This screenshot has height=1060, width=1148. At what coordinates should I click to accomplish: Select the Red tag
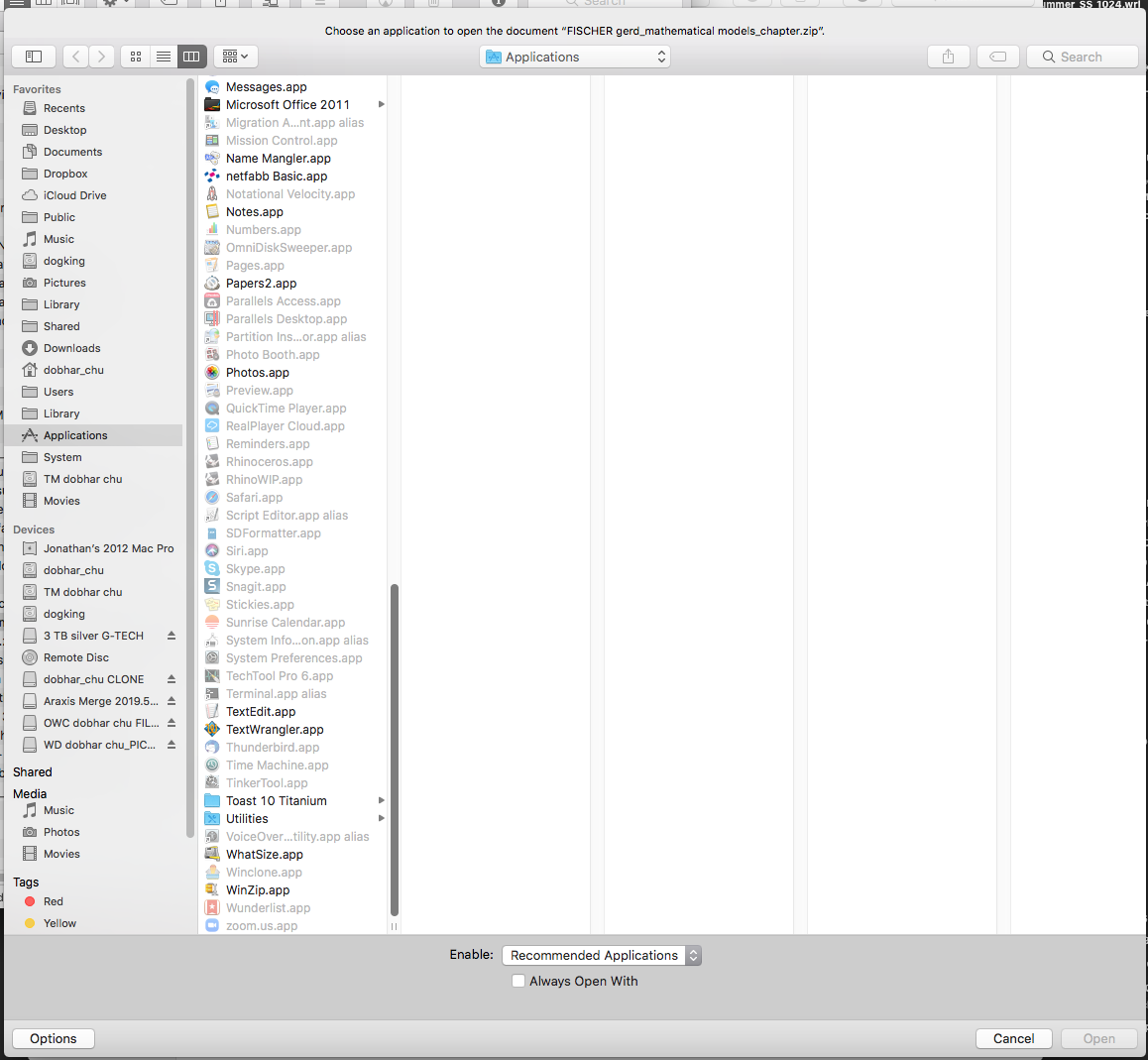coord(54,901)
